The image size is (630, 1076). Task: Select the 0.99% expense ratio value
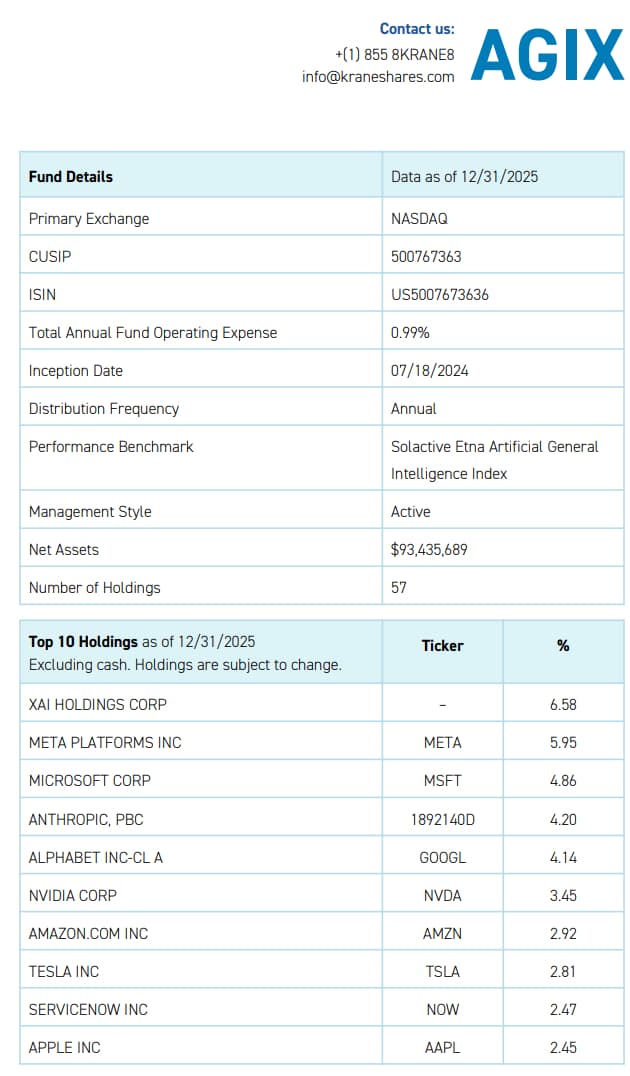(x=410, y=332)
